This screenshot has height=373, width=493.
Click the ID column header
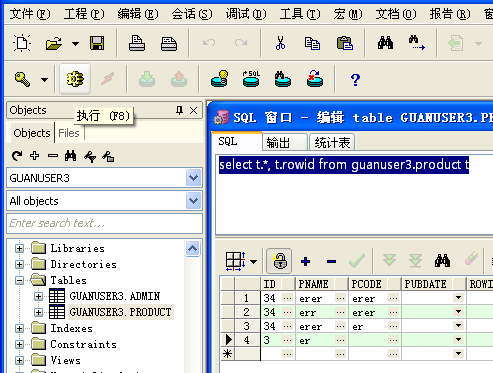tap(278, 284)
